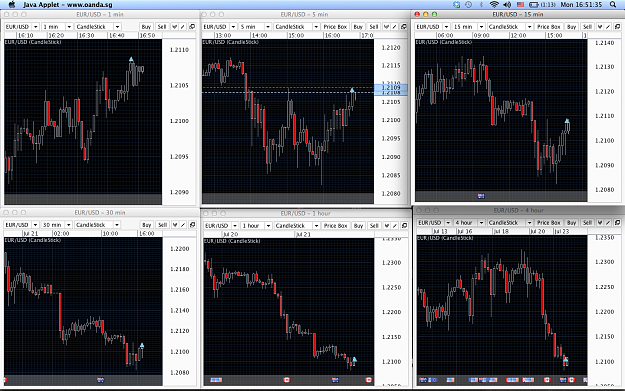Click the detach chart icon in 1 hour window
Screen dimensions: 625x391
[404, 226]
